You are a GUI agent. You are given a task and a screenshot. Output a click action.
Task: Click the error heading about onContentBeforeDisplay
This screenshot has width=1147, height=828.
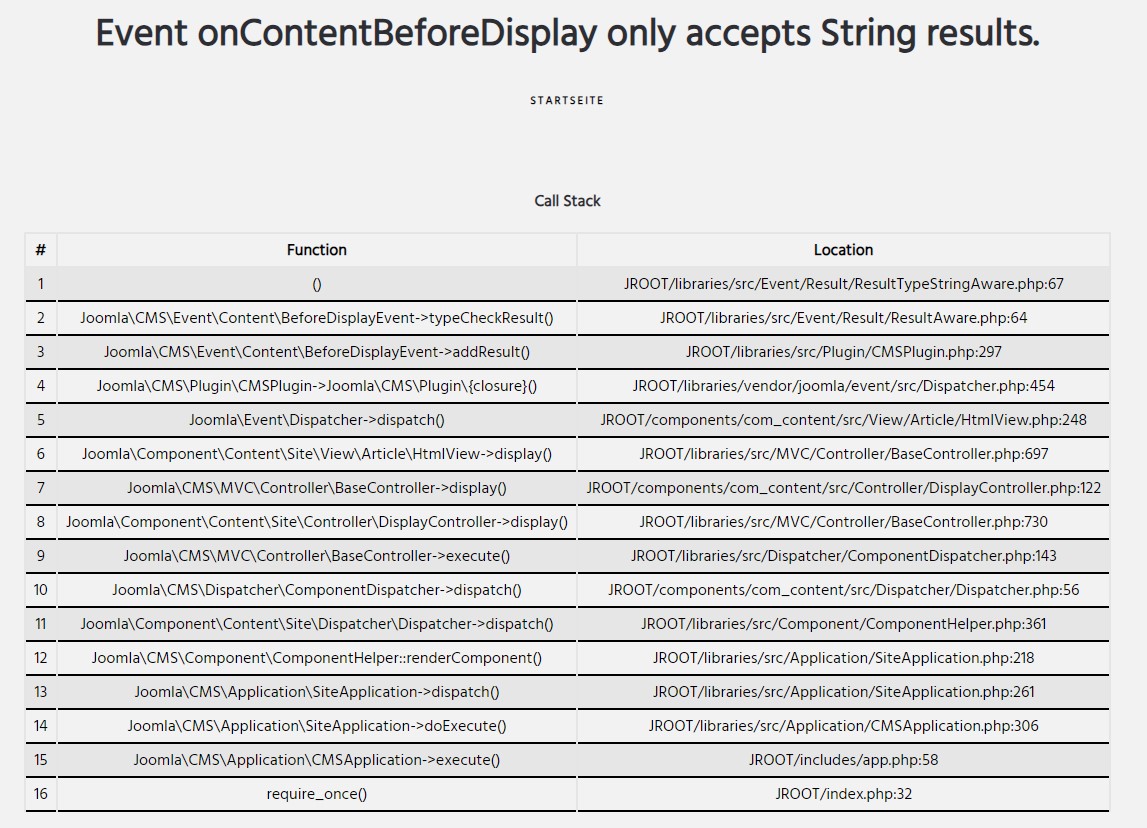coord(567,34)
